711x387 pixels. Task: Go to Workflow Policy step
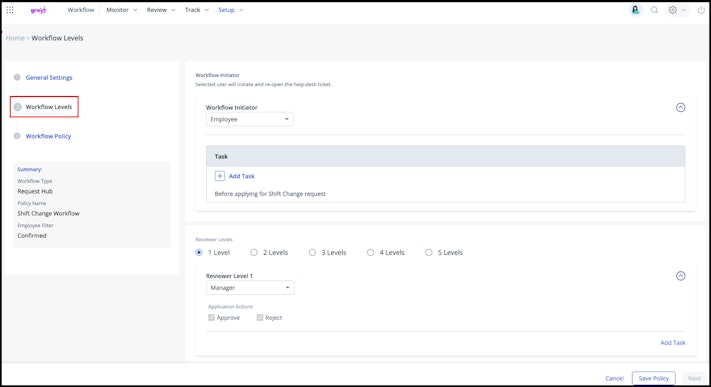click(49, 136)
